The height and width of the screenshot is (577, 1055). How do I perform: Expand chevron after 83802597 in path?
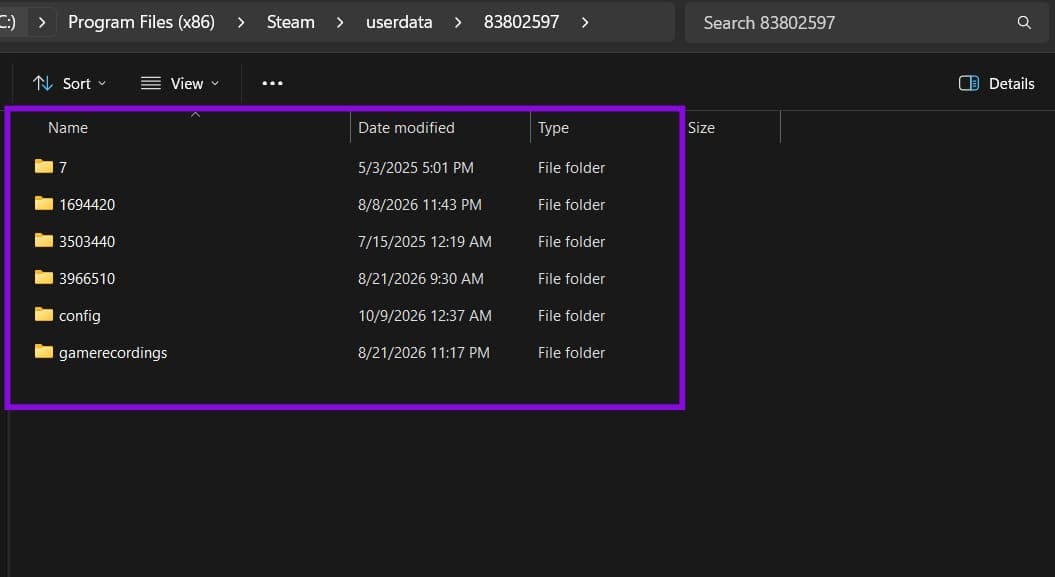pos(585,22)
